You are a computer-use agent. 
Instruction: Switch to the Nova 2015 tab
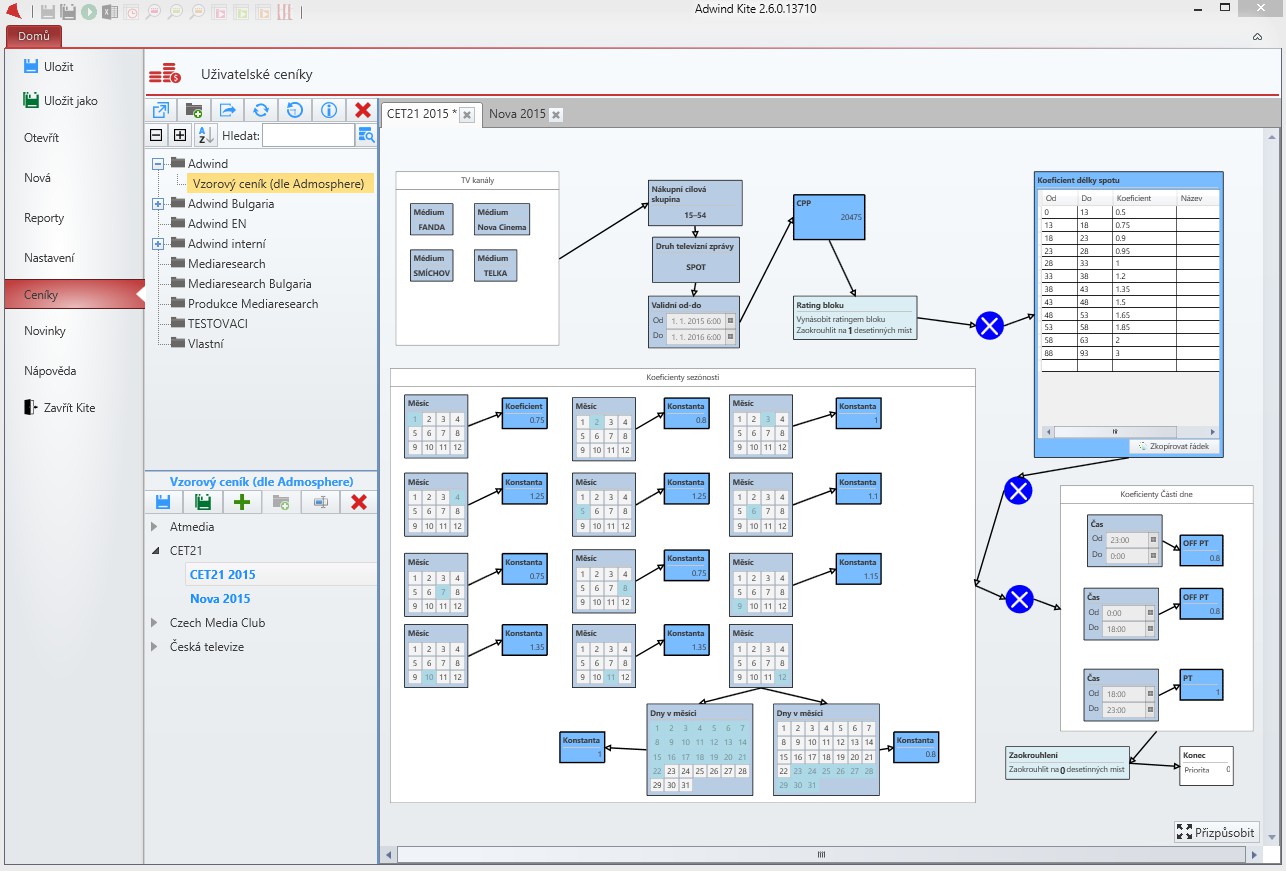tap(517, 114)
